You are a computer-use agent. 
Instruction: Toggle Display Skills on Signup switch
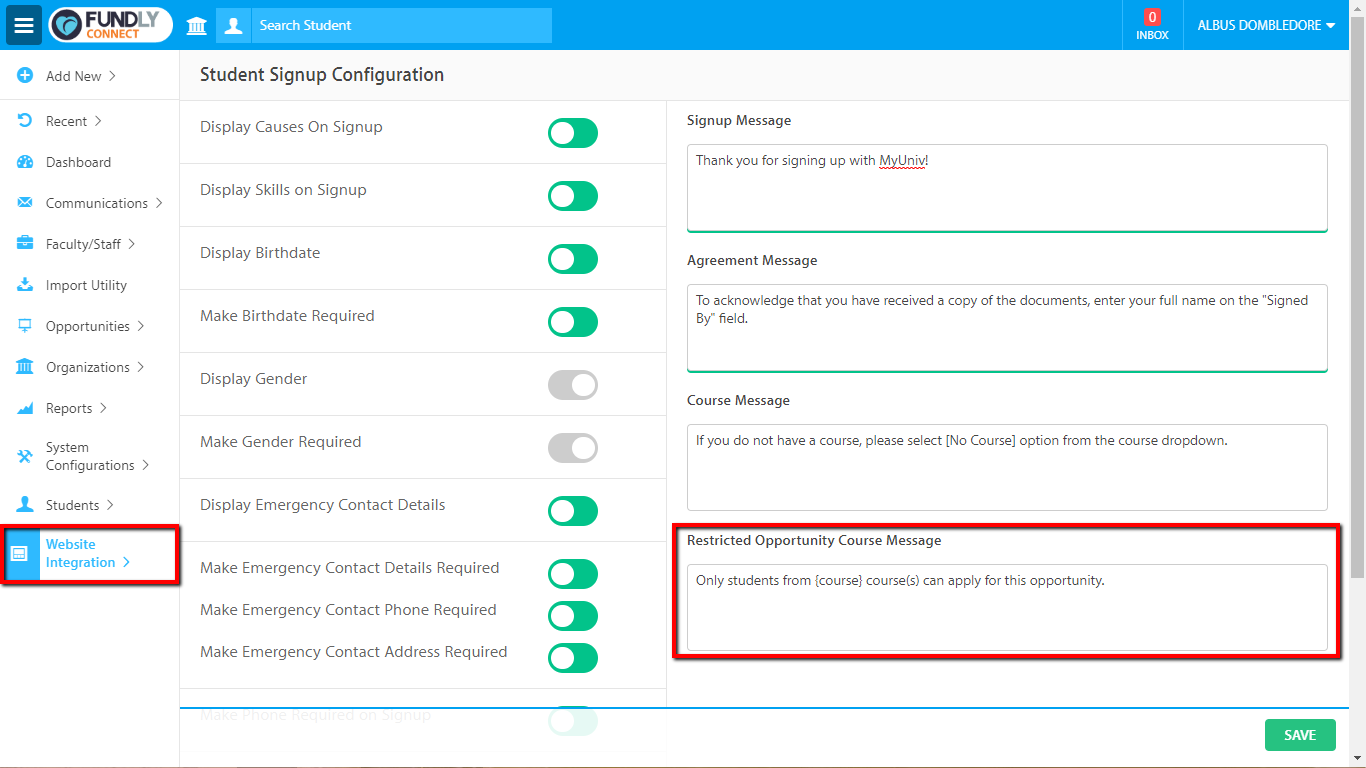(573, 196)
